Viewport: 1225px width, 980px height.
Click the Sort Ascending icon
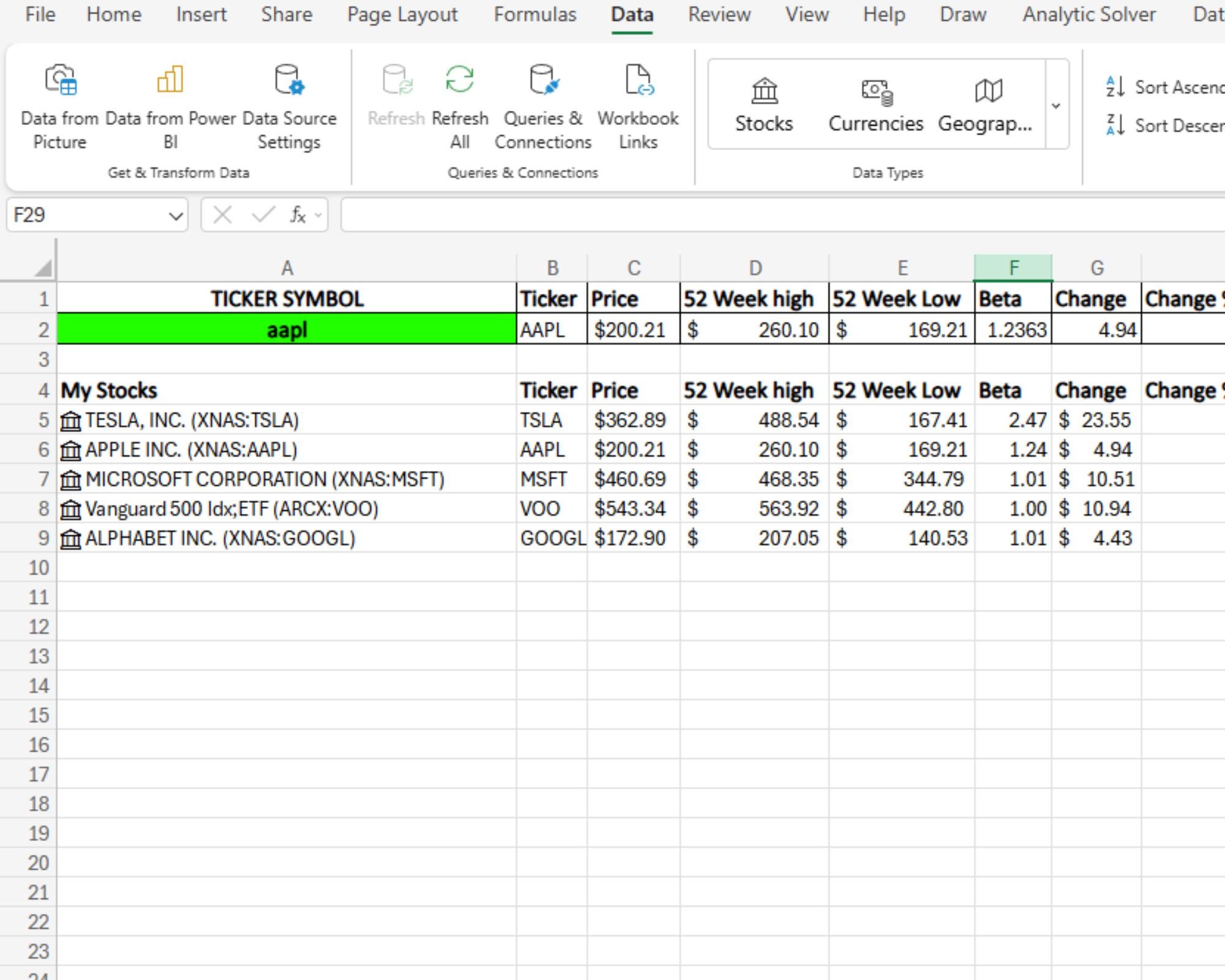click(x=1115, y=86)
